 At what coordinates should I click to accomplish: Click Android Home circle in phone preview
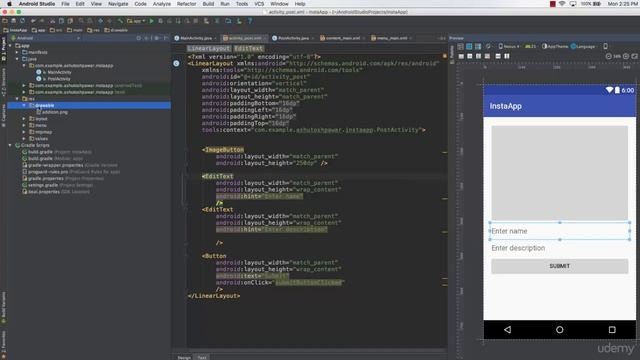[560, 329]
